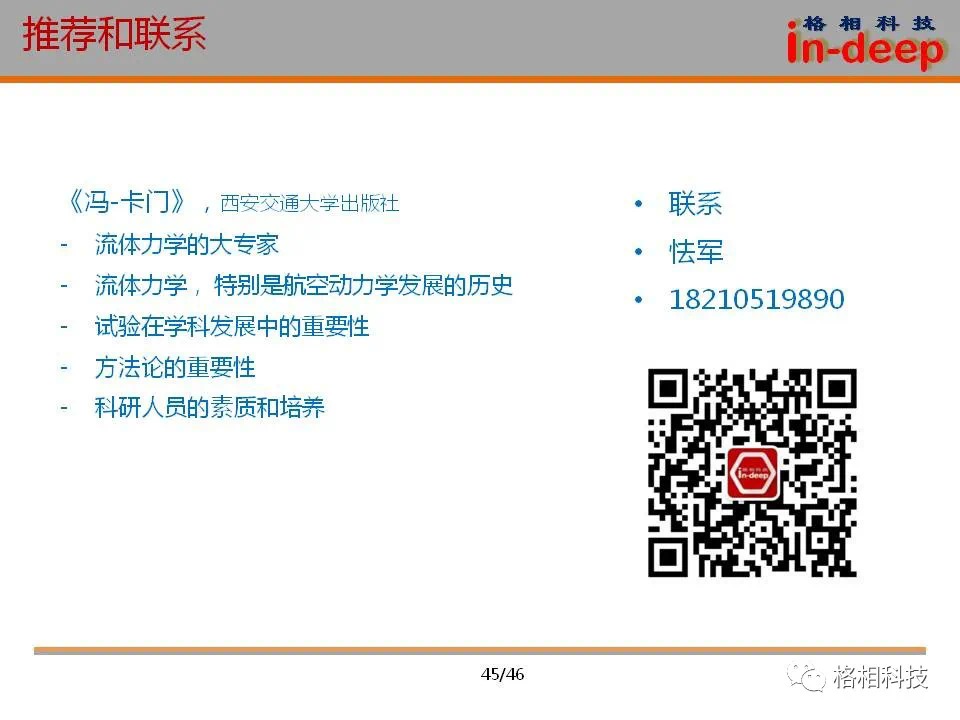This screenshot has height=720, width=960.
Task: Select the line 试验在学科发展中的重要性
Action: (232, 326)
